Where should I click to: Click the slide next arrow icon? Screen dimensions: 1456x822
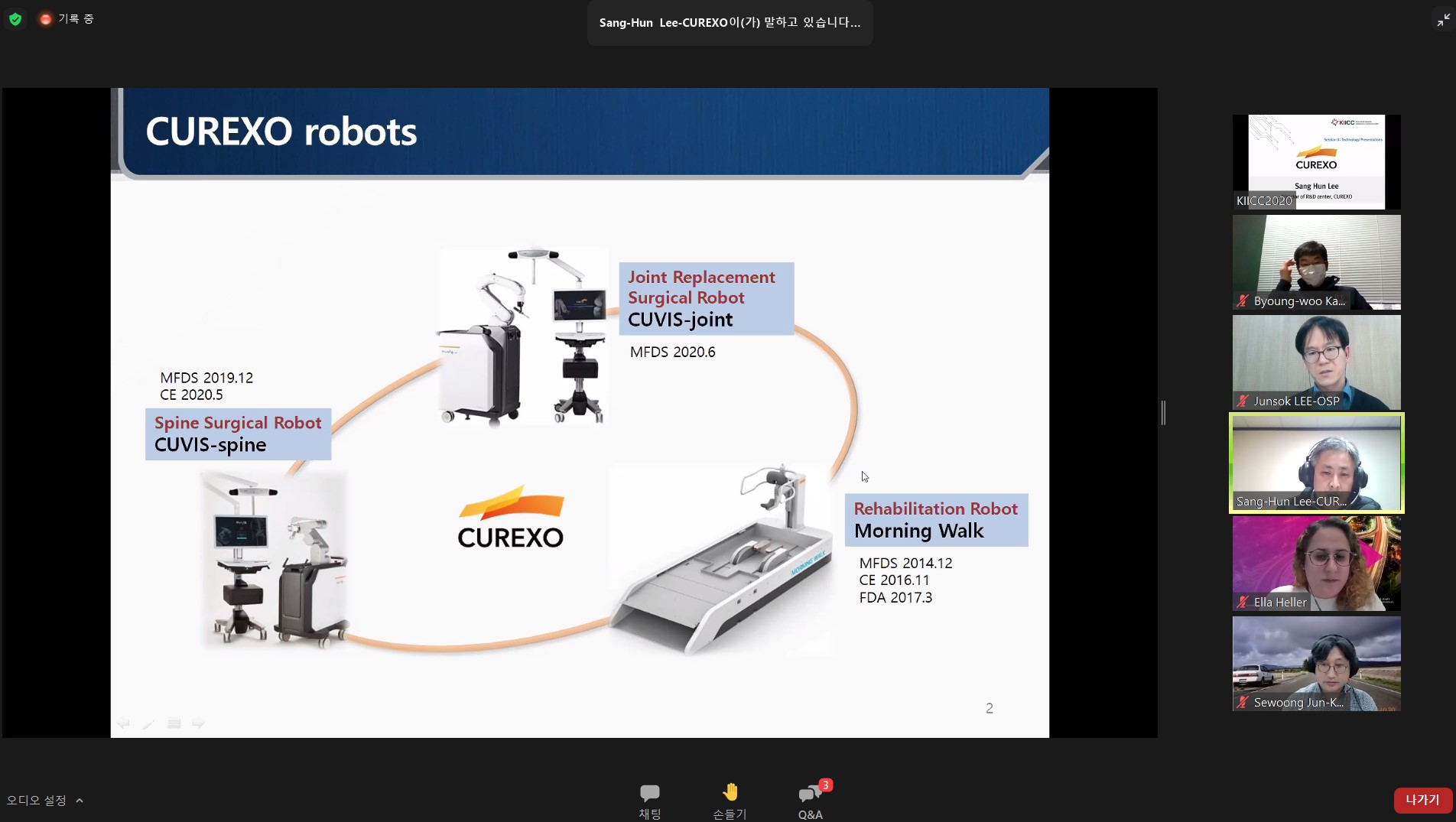(199, 723)
